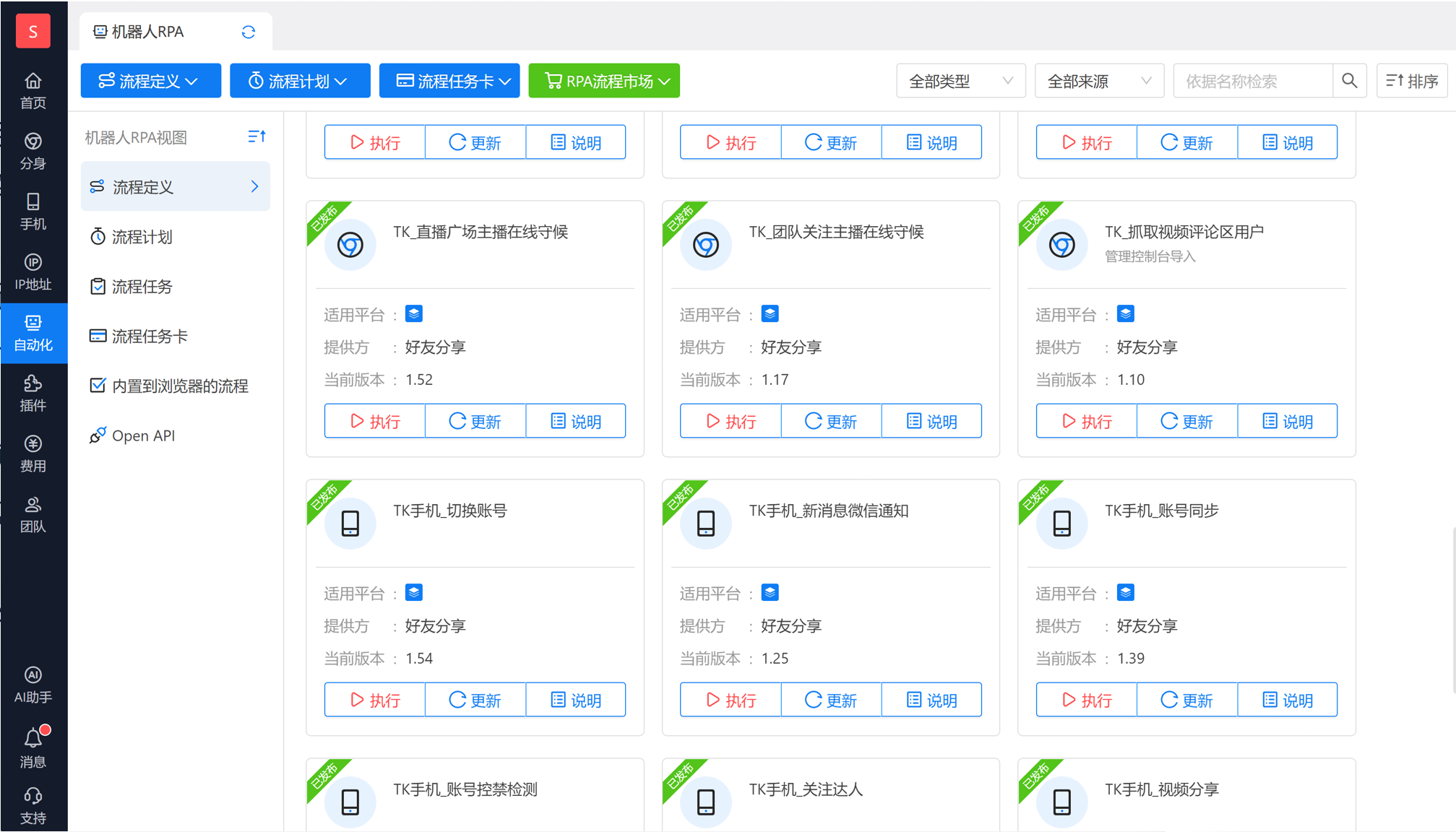
Task: Open 说明 for TK_抓取视频评论区用户
Action: [x=1287, y=421]
